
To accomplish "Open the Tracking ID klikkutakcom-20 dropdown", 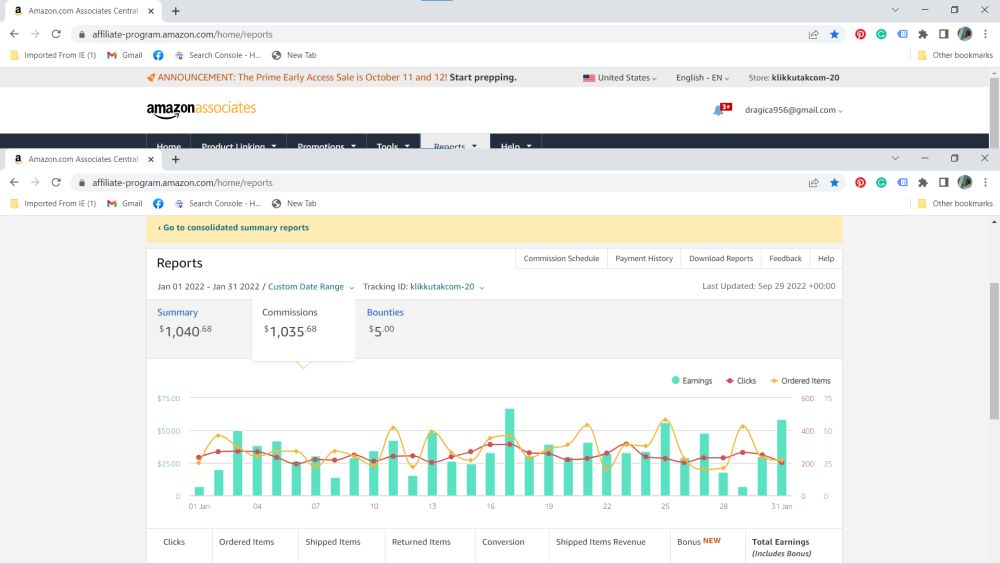I will point(447,287).
